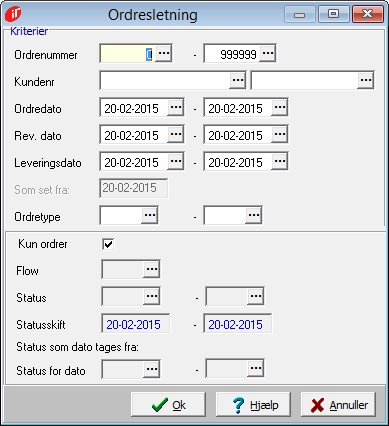This screenshot has height=426, width=389.
Task: Open lookup for Flow field
Action: point(152,269)
